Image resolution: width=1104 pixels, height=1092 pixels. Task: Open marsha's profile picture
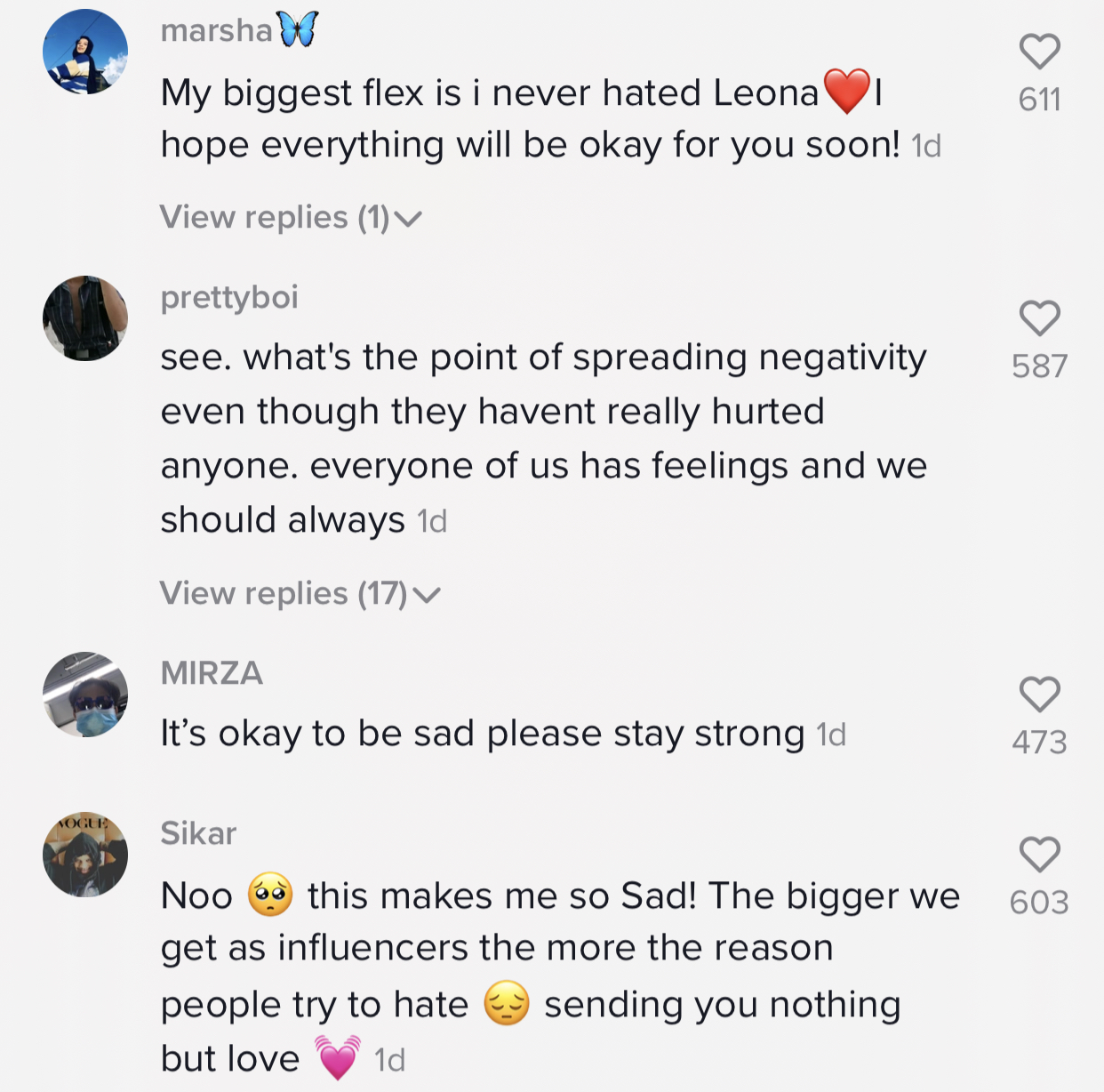[85, 52]
